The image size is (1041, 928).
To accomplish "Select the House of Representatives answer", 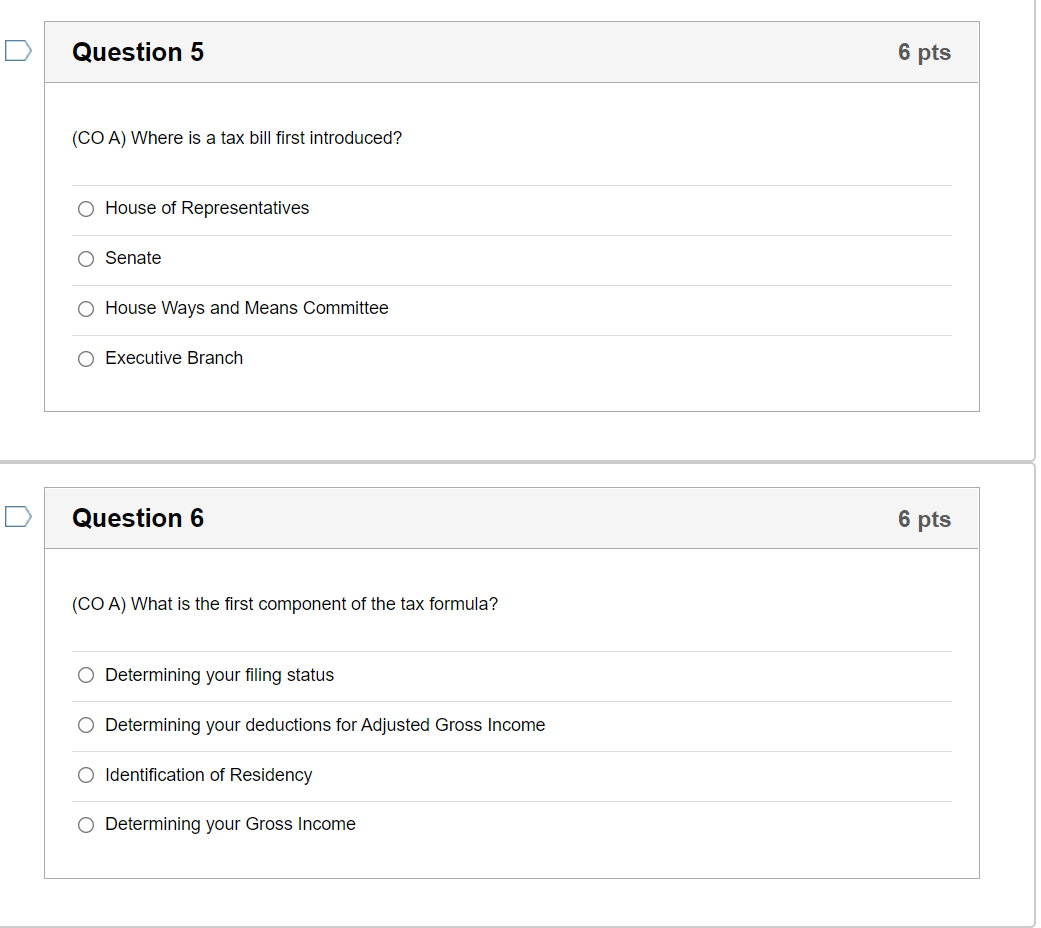I will pyautogui.click(x=86, y=208).
